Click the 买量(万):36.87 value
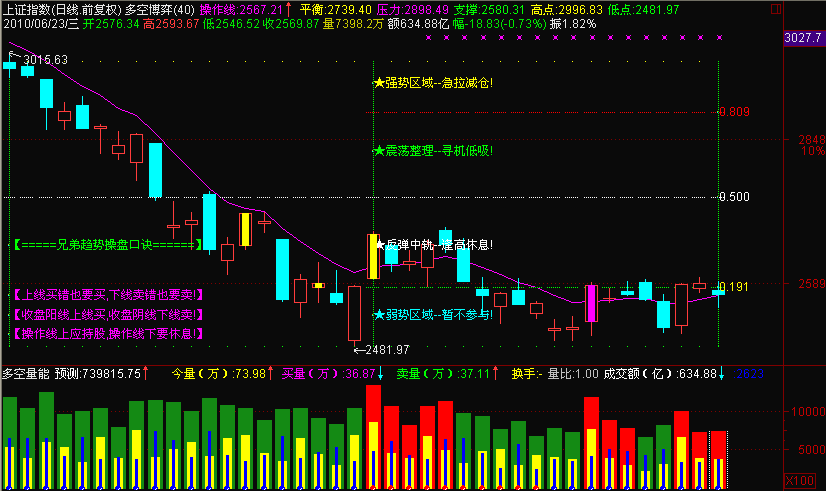The width and height of the screenshot is (826, 491). click(x=328, y=374)
